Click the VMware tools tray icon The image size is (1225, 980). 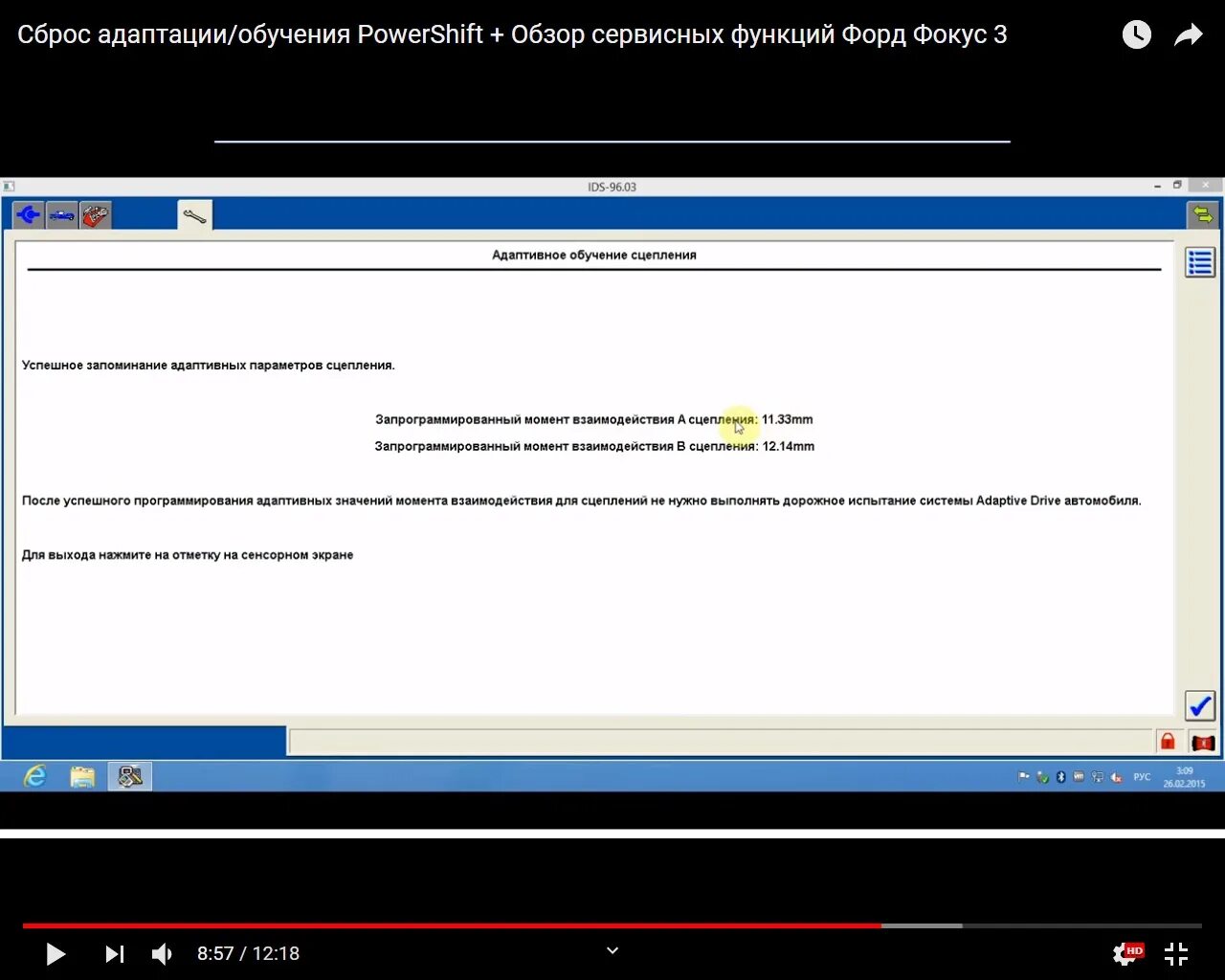[x=1079, y=777]
